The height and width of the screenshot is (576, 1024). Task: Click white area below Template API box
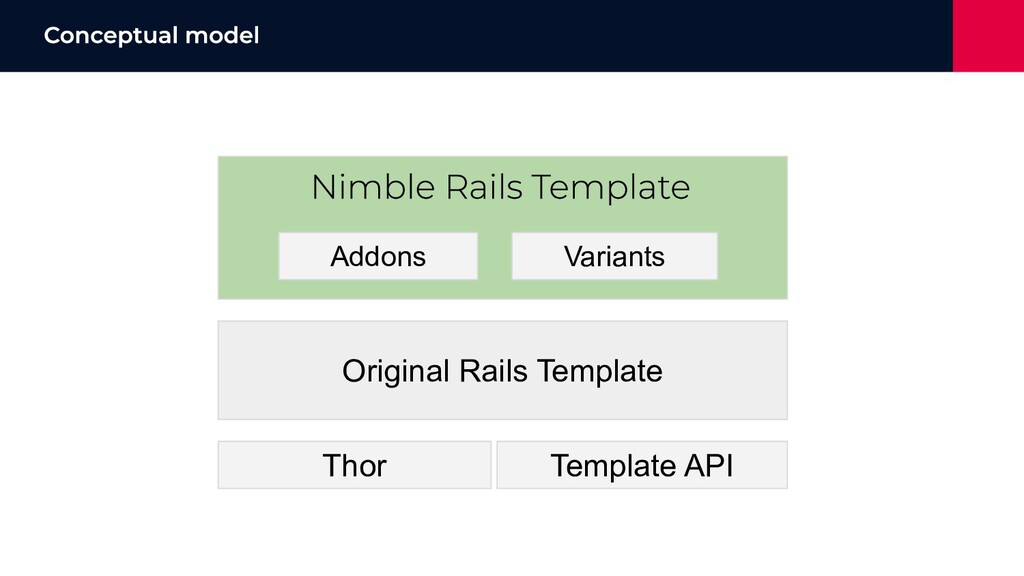[642, 529]
